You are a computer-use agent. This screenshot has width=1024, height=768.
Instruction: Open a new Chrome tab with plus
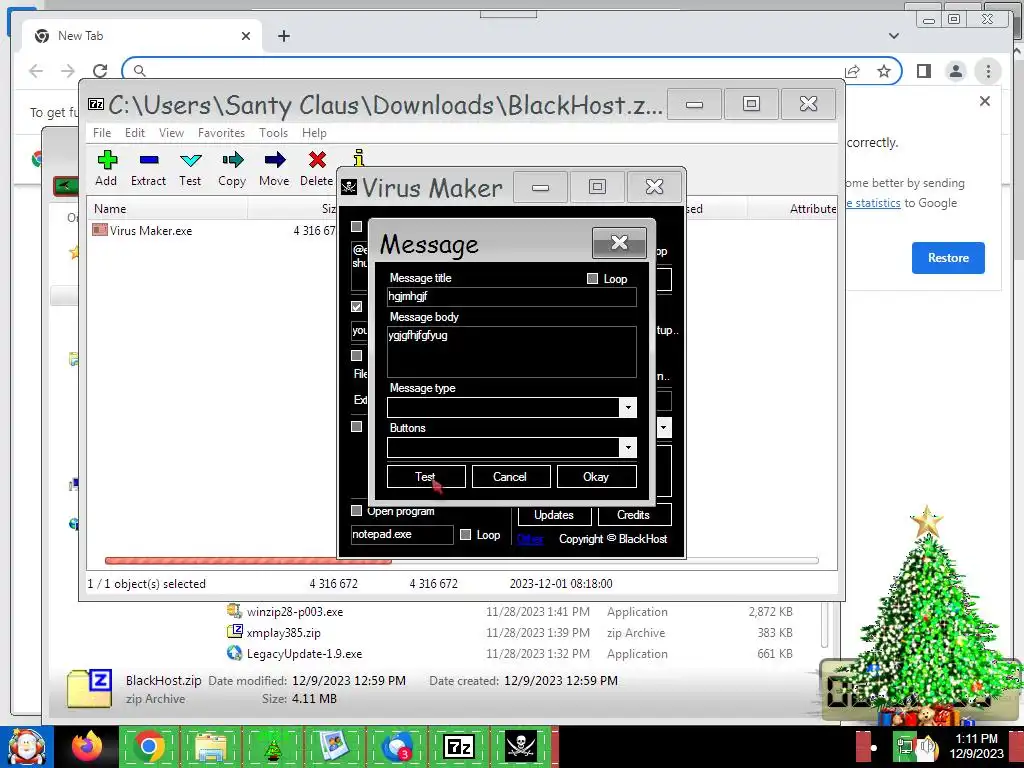(x=283, y=36)
